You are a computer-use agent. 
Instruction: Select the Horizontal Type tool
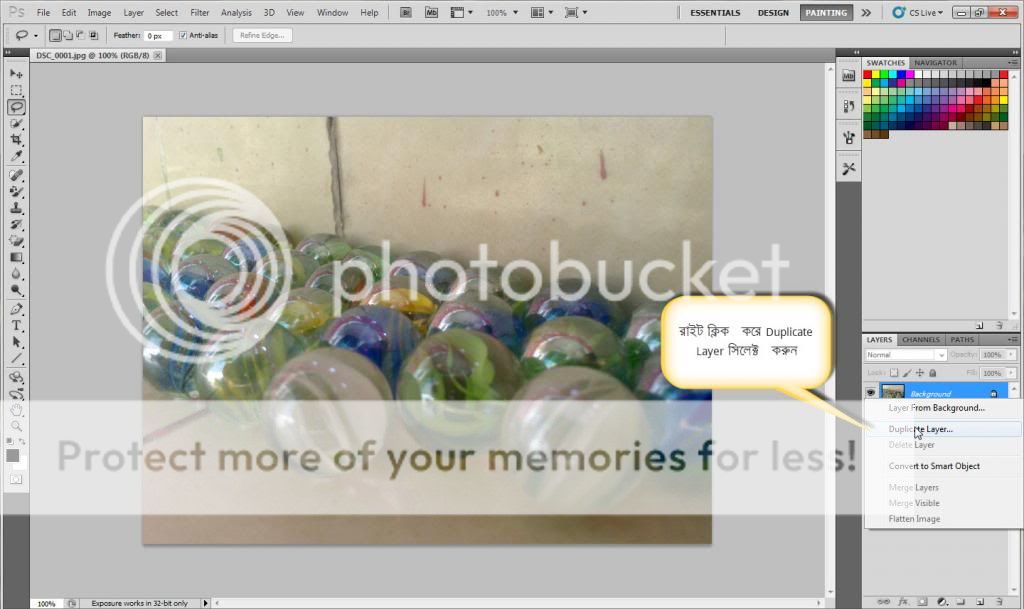(16, 326)
